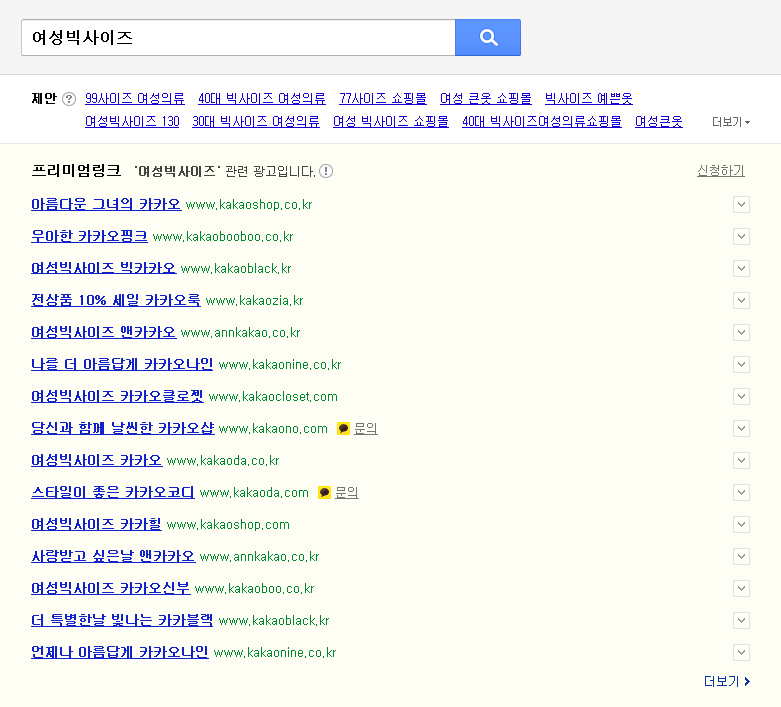
Task: Open the ad link 여성빅사이즈 빅카카오
Action: [x=104, y=268]
